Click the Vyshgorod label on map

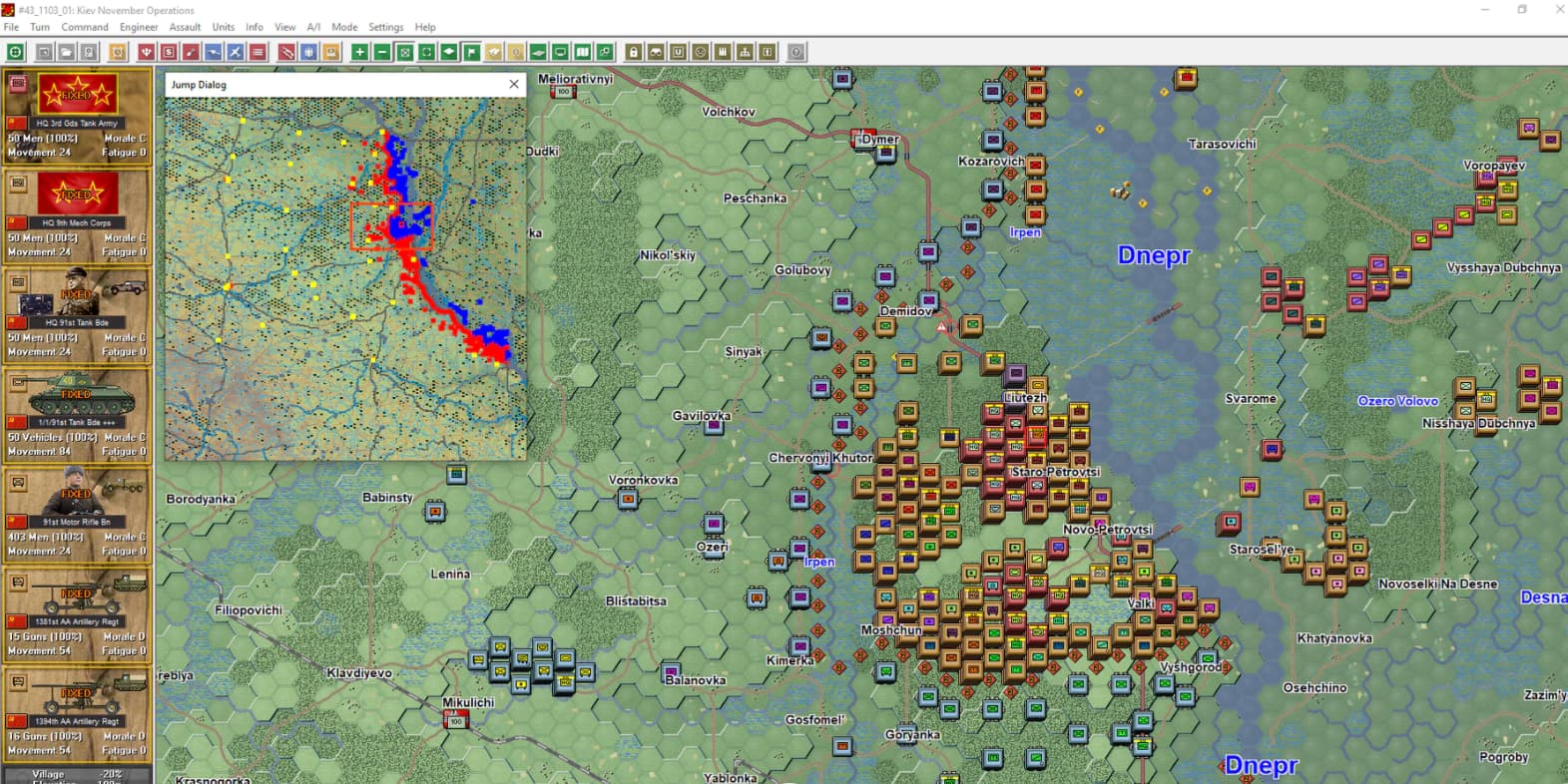coord(1191,666)
